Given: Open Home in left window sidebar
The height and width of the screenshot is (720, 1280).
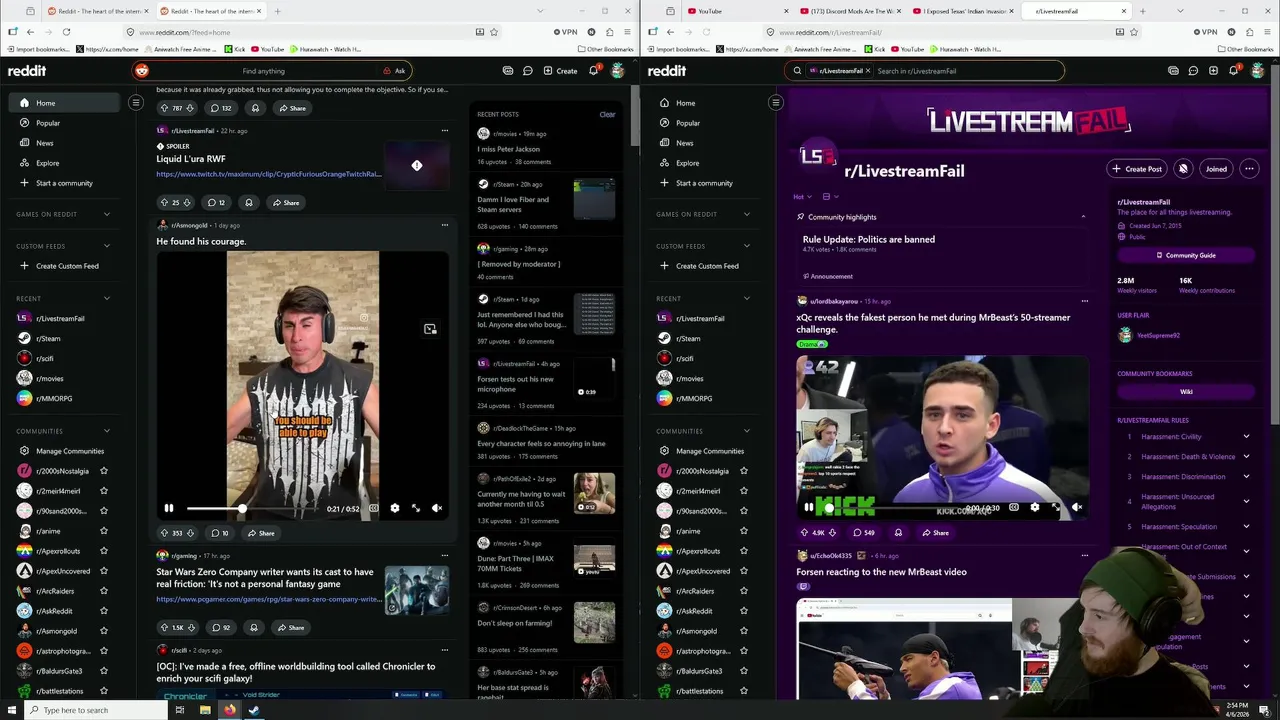Looking at the screenshot, I should click(62, 103).
